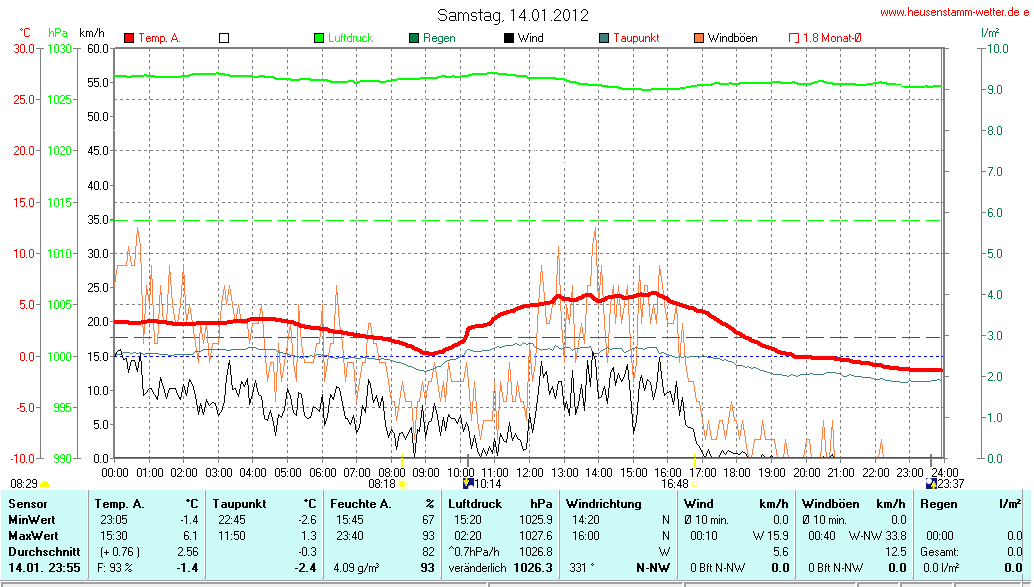
Task: Click the sunset marker at 16:48
Action: point(695,484)
